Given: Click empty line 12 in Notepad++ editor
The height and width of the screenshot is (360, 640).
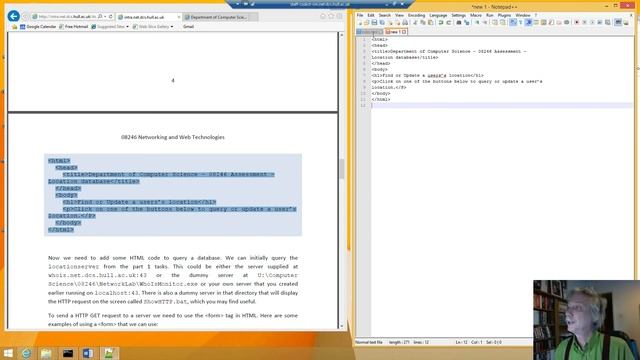Looking at the screenshot, I should pos(502,105).
